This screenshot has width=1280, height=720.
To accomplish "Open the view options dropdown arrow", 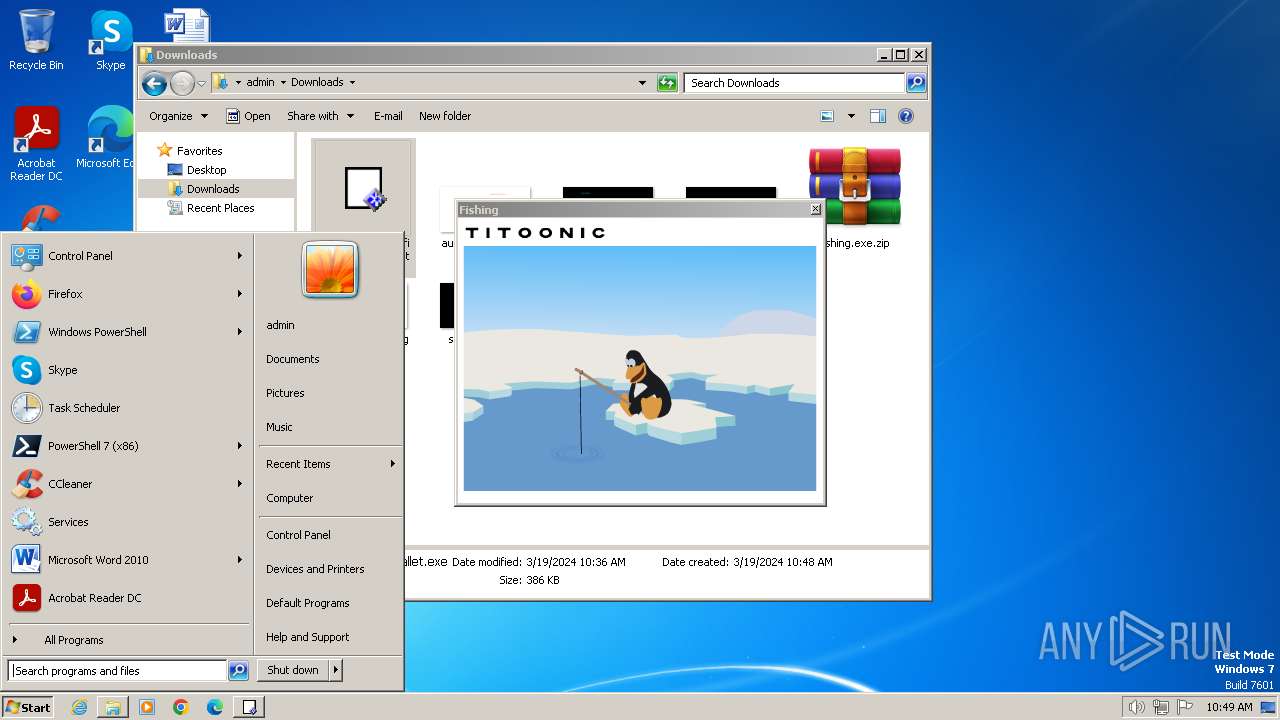I will coord(851,116).
